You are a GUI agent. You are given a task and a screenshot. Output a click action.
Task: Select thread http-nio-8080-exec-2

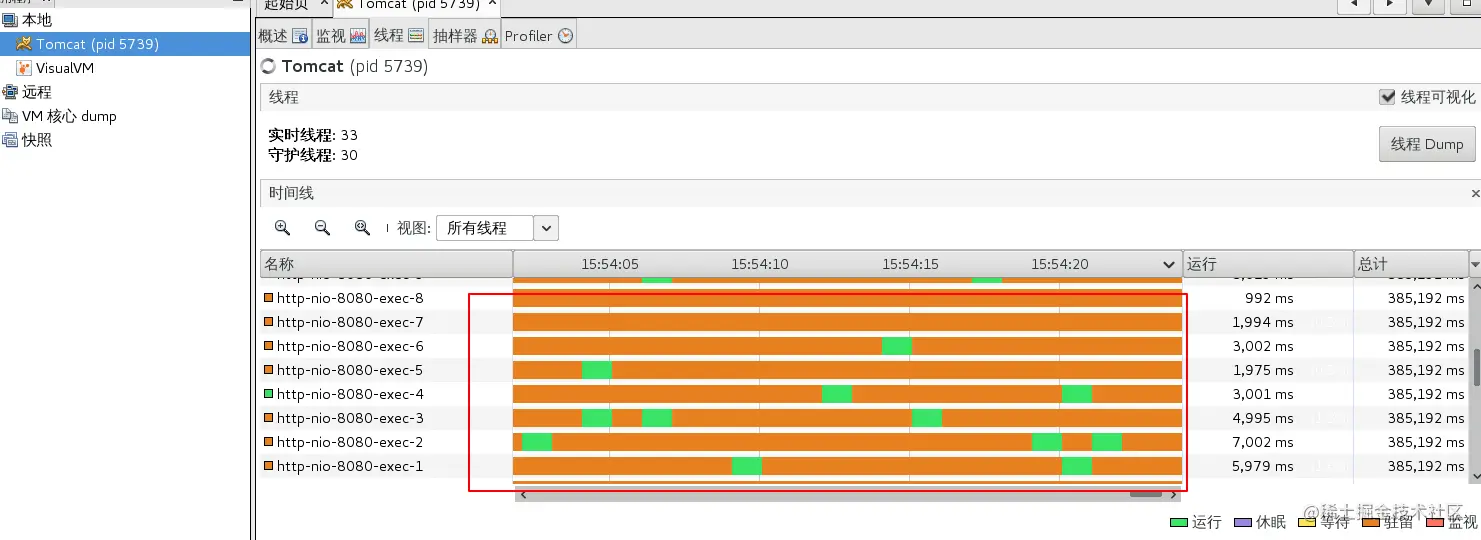click(x=350, y=442)
